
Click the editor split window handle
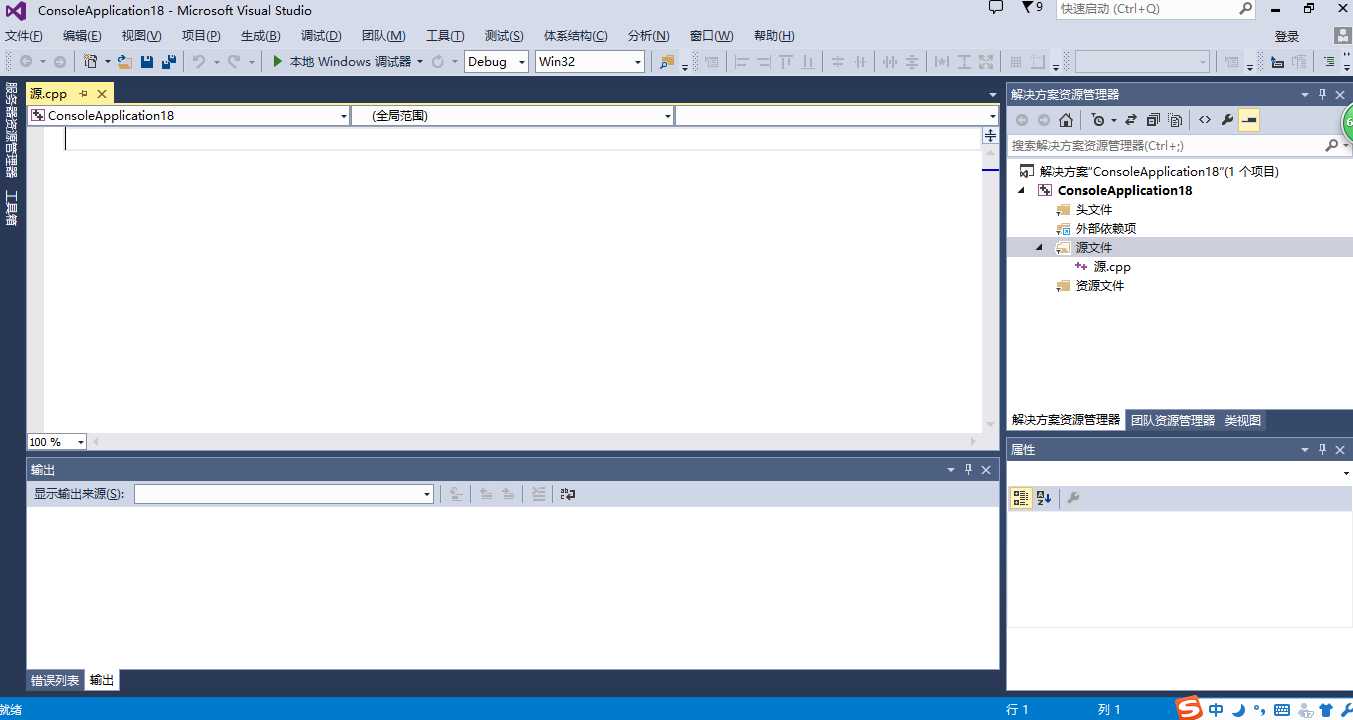(990, 135)
